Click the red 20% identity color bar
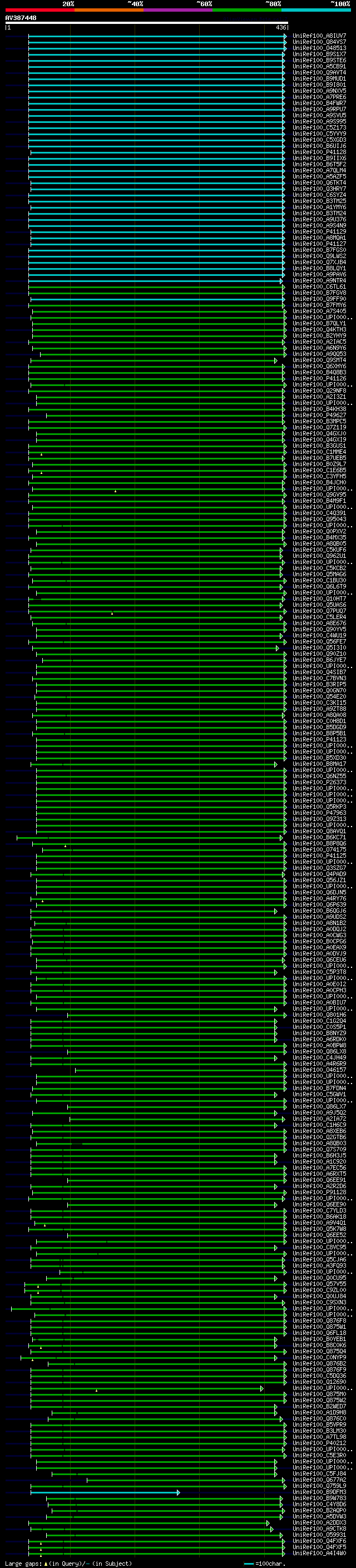 pos(39,10)
